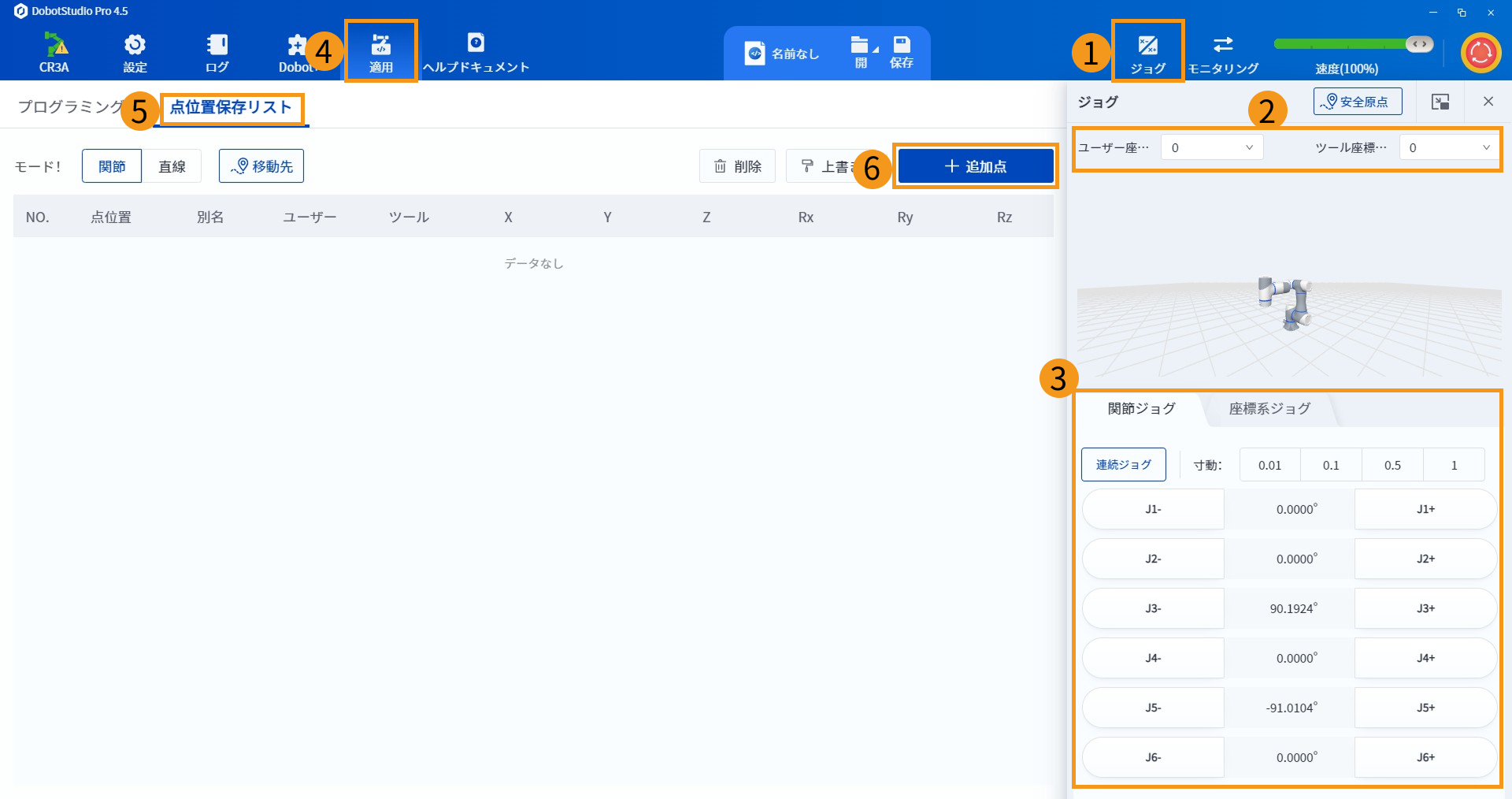The width and height of the screenshot is (1512, 799).
Task: Select 直線 linear mode
Action: 172,166
